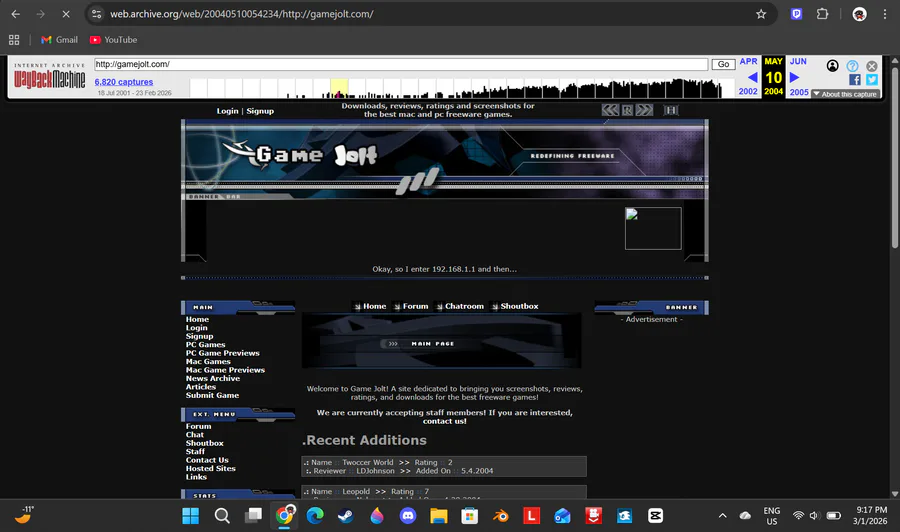Jump to the previous capture with the left arrow
Image resolution: width=900 pixels, height=532 pixels.
coord(752,77)
